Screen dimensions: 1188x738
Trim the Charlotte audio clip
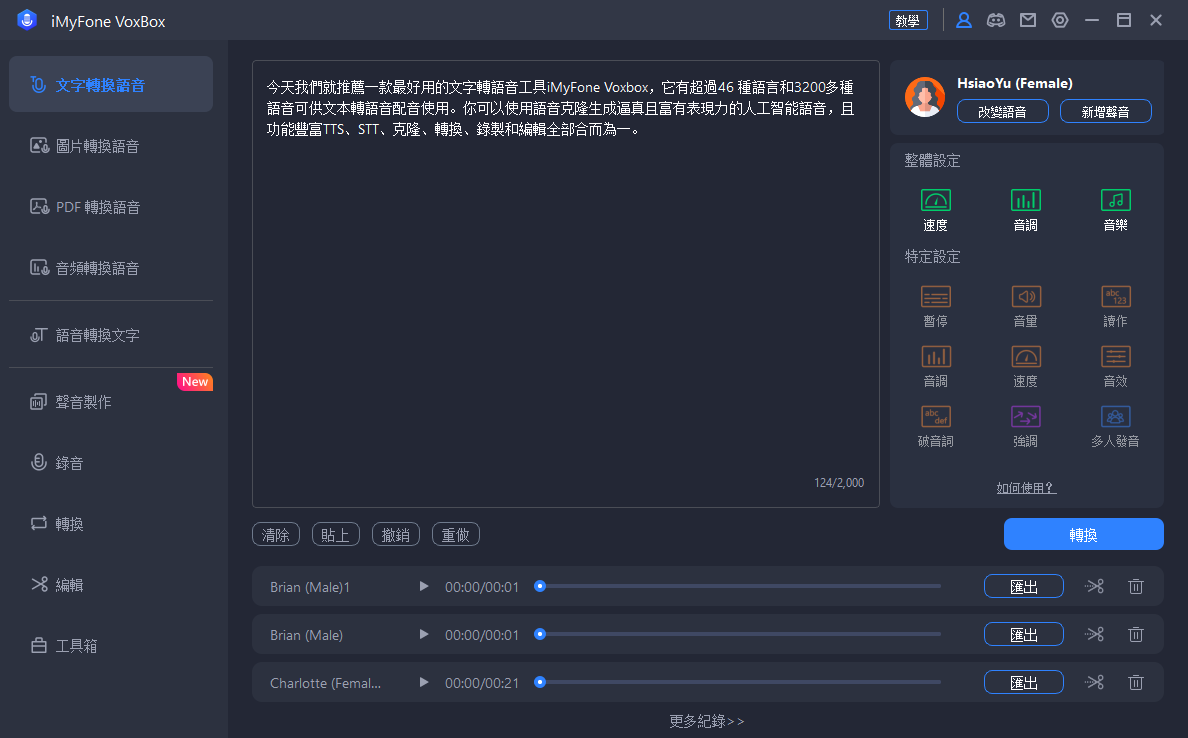pos(1095,683)
